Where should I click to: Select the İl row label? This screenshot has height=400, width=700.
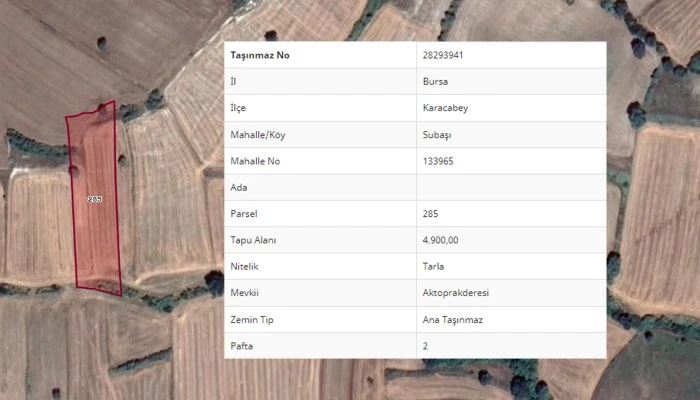[234, 81]
